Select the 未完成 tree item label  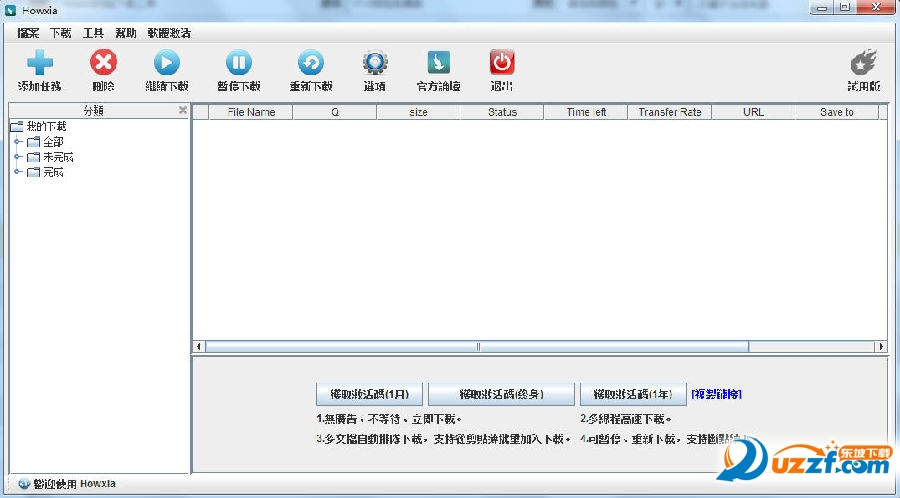[59, 157]
